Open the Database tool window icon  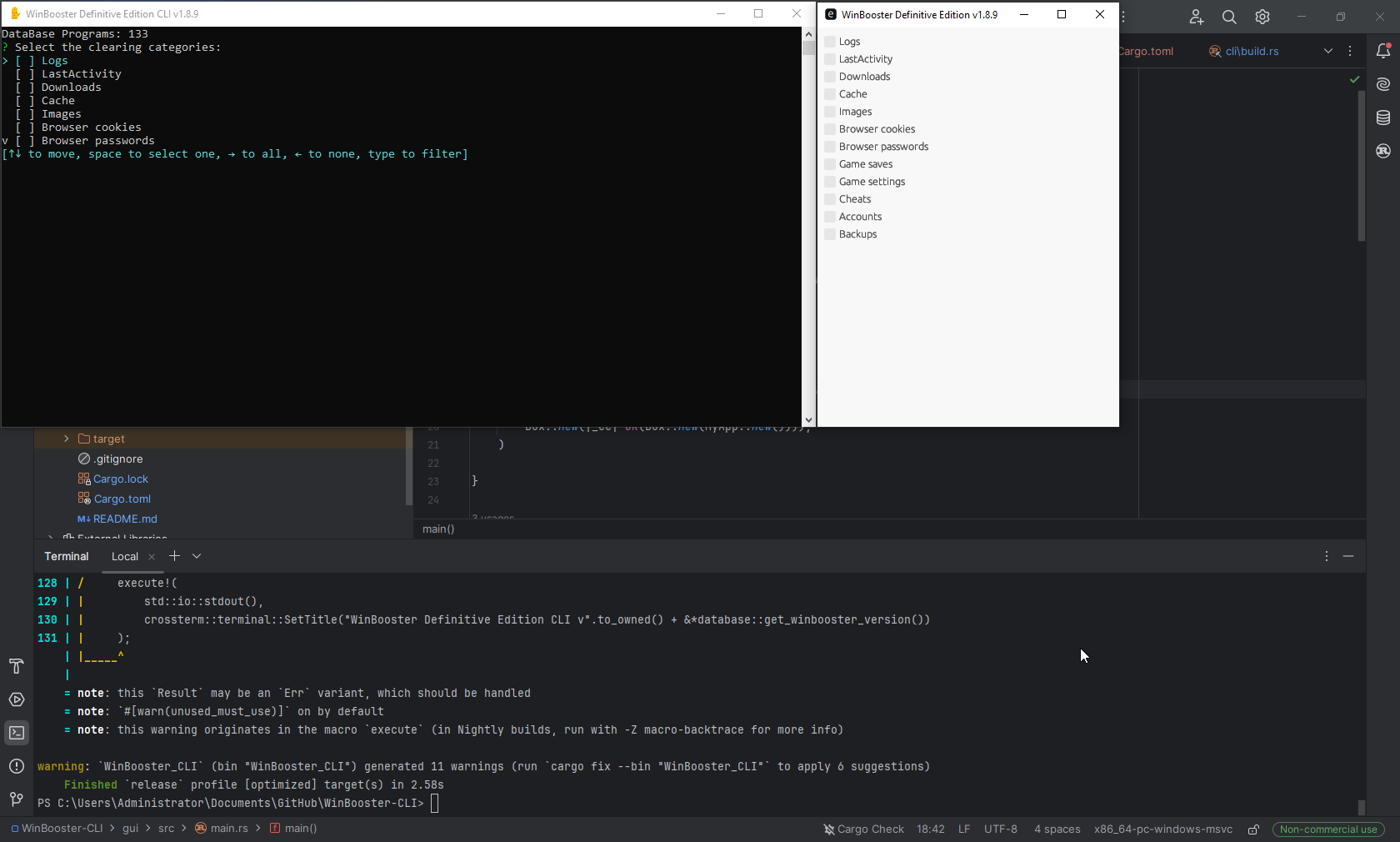point(1383,118)
